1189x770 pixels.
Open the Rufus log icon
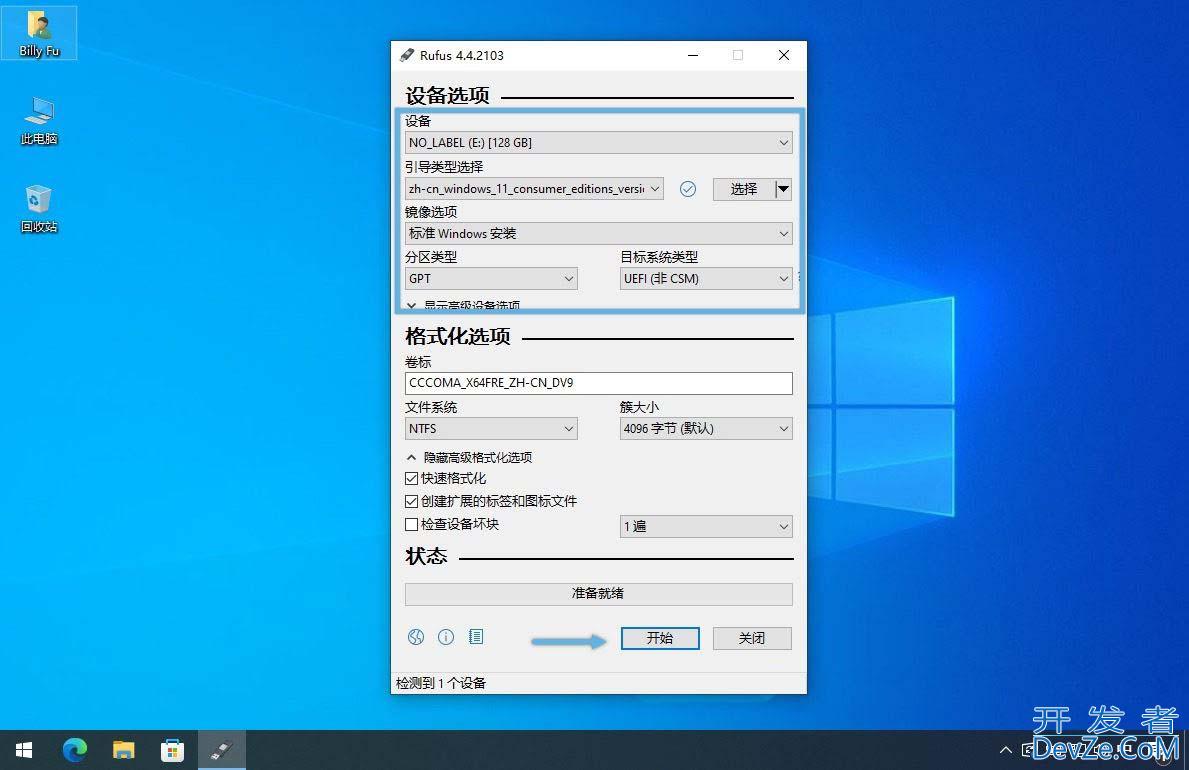pyautogui.click(x=476, y=636)
